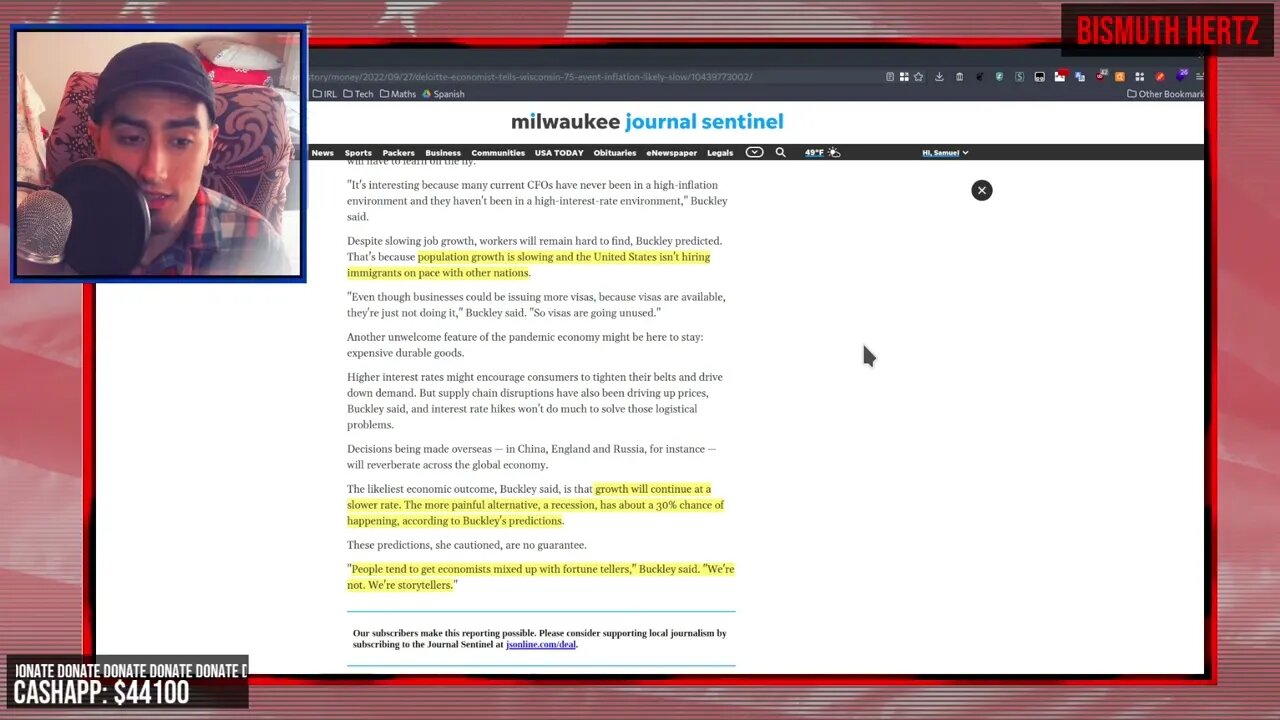Image resolution: width=1280 pixels, height=720 pixels.
Task: Click the weather icon beside 49°F
Action: tap(834, 153)
